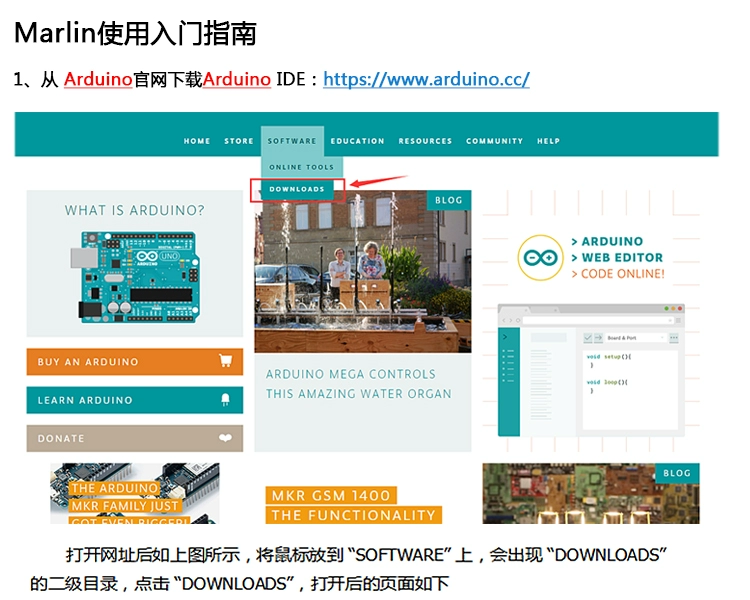Click the bell icon on Learn Arduino
This screenshot has height=600, width=750.
[x=225, y=400]
